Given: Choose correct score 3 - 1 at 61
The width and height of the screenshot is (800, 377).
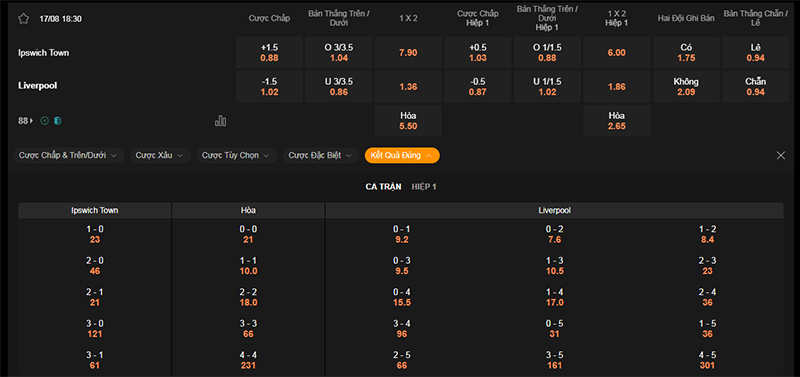Looking at the screenshot, I should pos(95,360).
